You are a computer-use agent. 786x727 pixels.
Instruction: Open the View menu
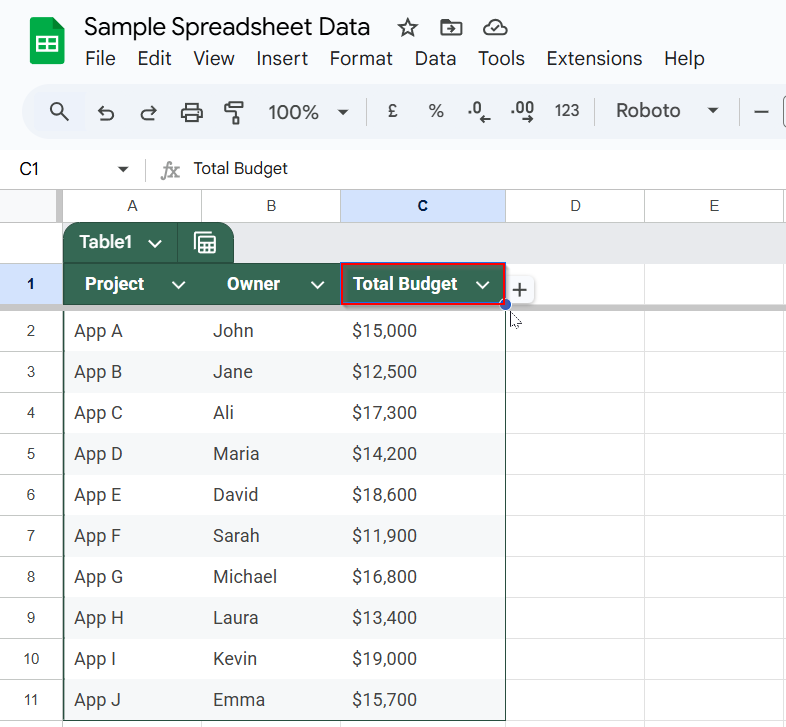pos(214,59)
